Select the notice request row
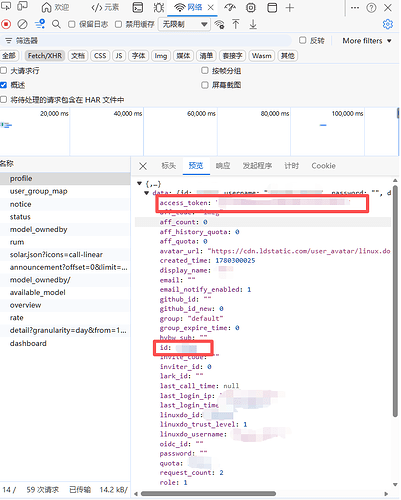The width and height of the screenshot is (401, 500). point(65,204)
